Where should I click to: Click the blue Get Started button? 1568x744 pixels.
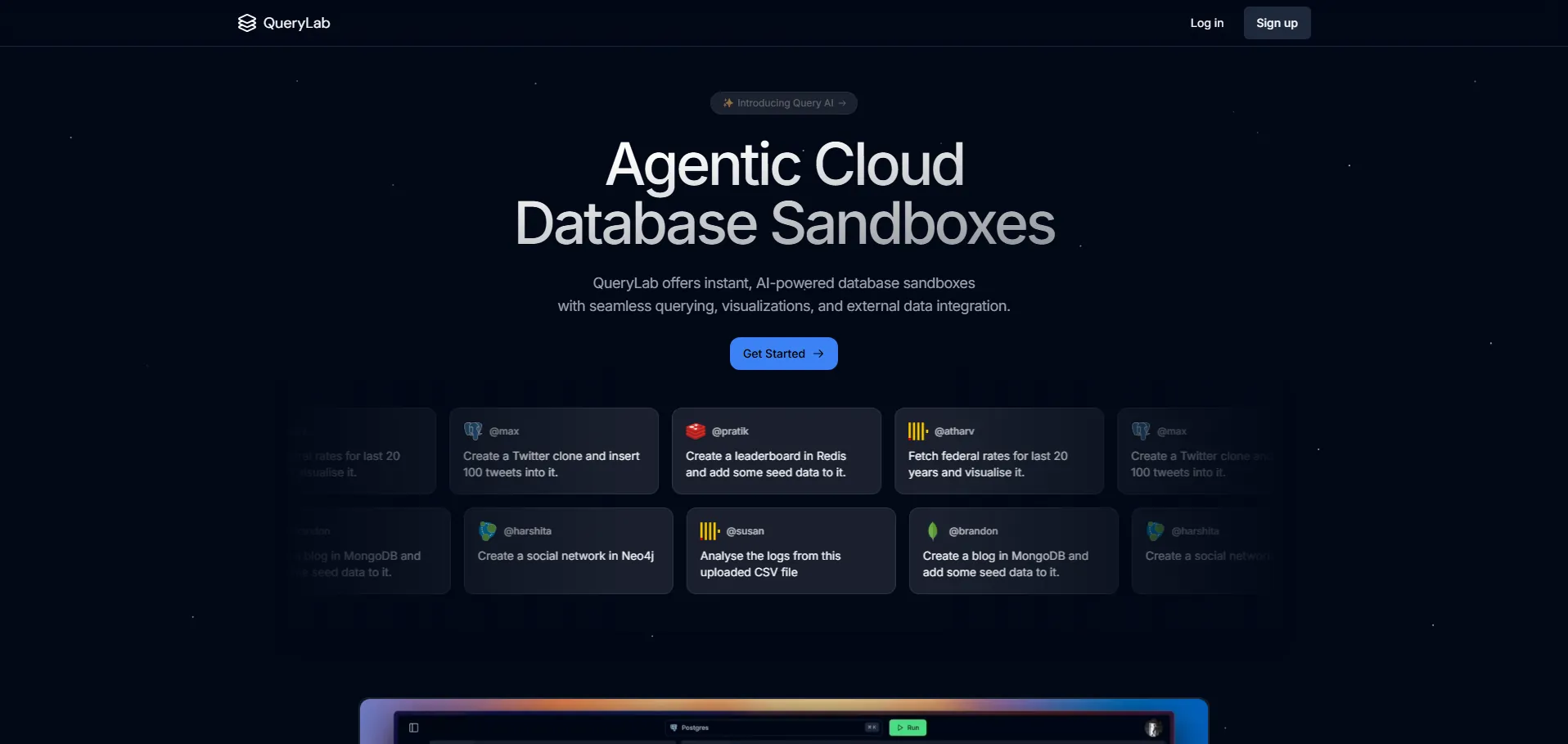click(x=783, y=354)
